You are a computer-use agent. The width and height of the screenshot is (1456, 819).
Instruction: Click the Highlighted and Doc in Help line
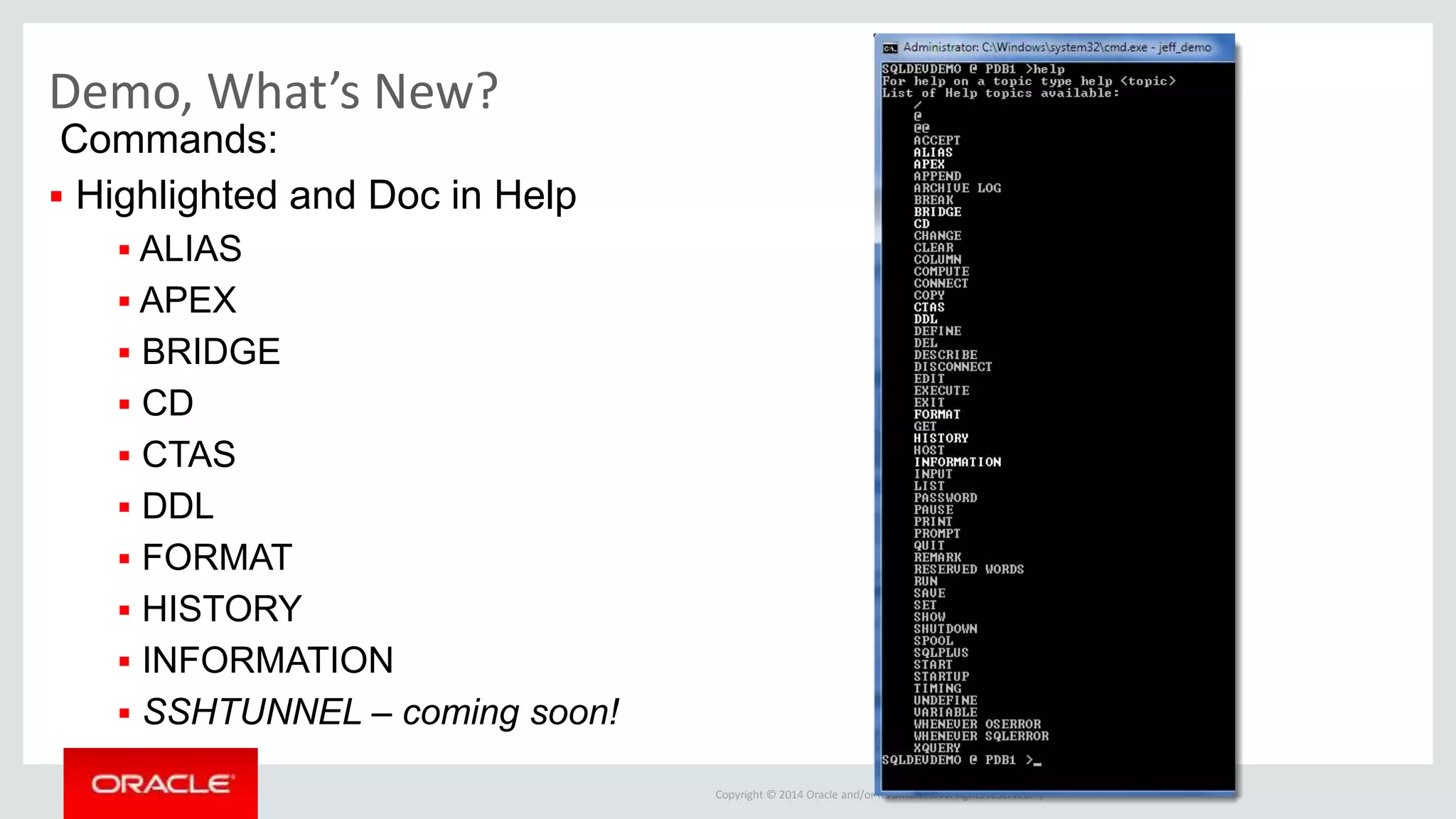tap(326, 196)
